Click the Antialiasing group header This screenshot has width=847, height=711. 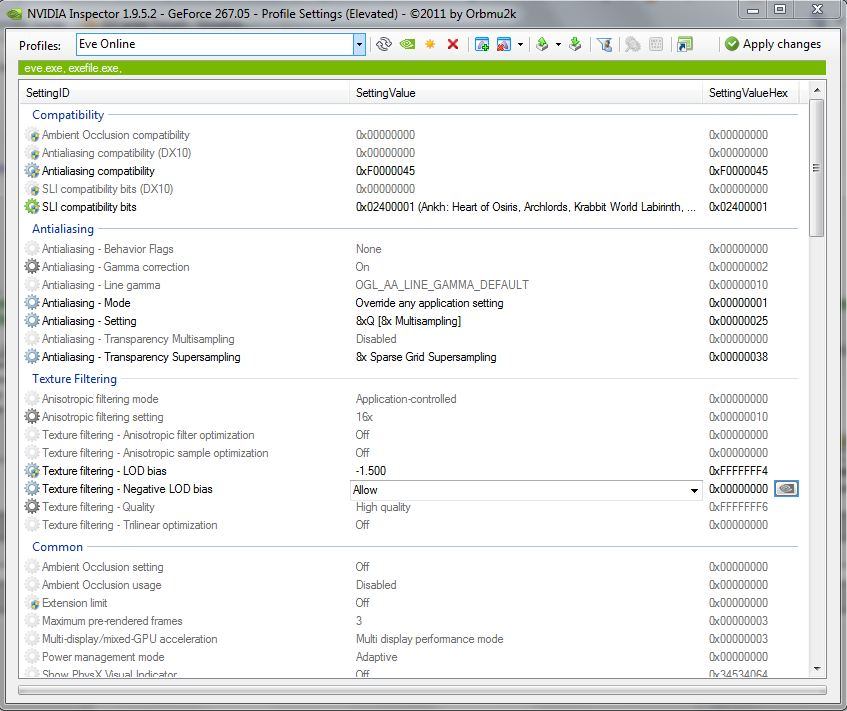pos(63,229)
